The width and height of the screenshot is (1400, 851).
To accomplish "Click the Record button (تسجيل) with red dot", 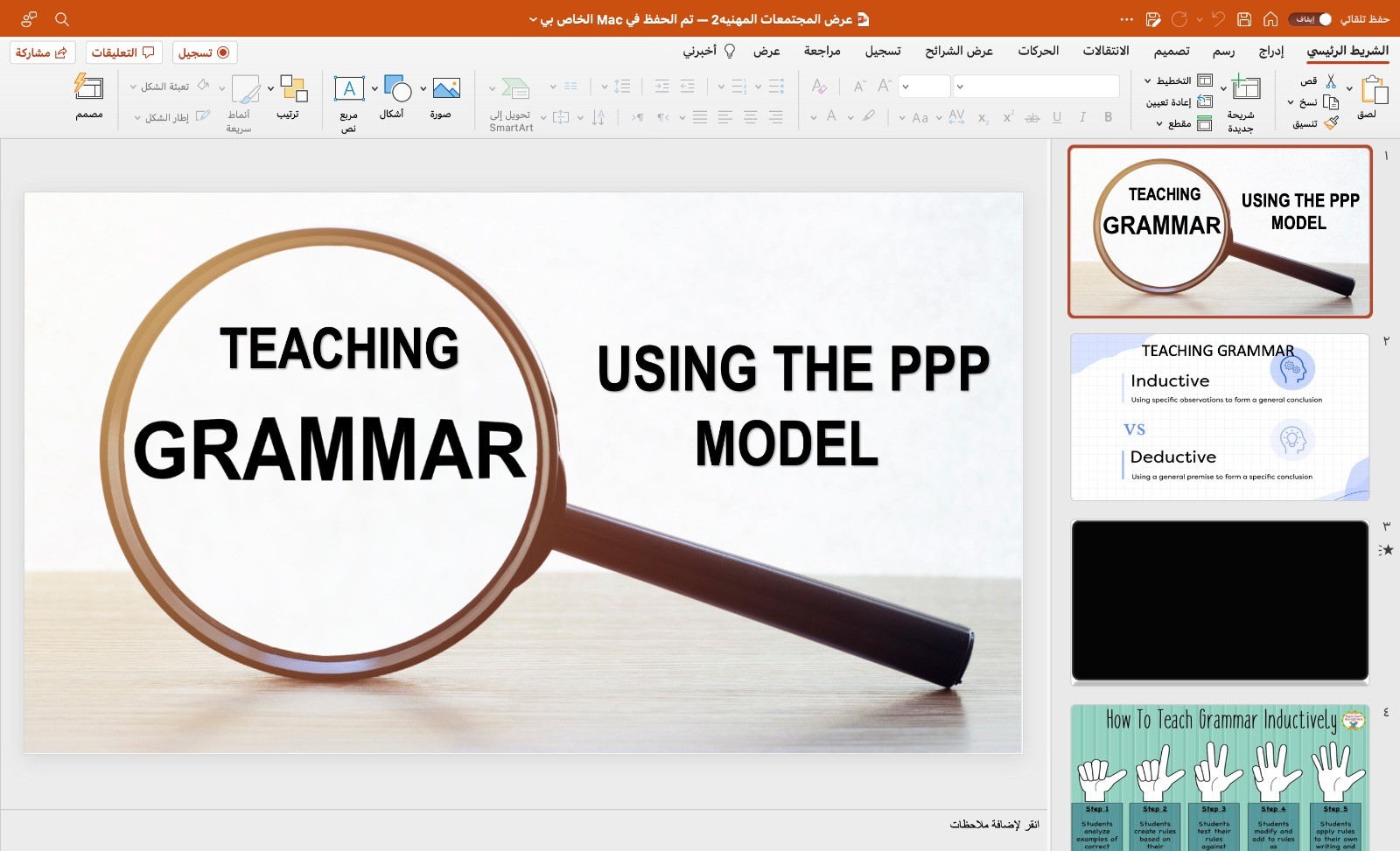I will 204,52.
